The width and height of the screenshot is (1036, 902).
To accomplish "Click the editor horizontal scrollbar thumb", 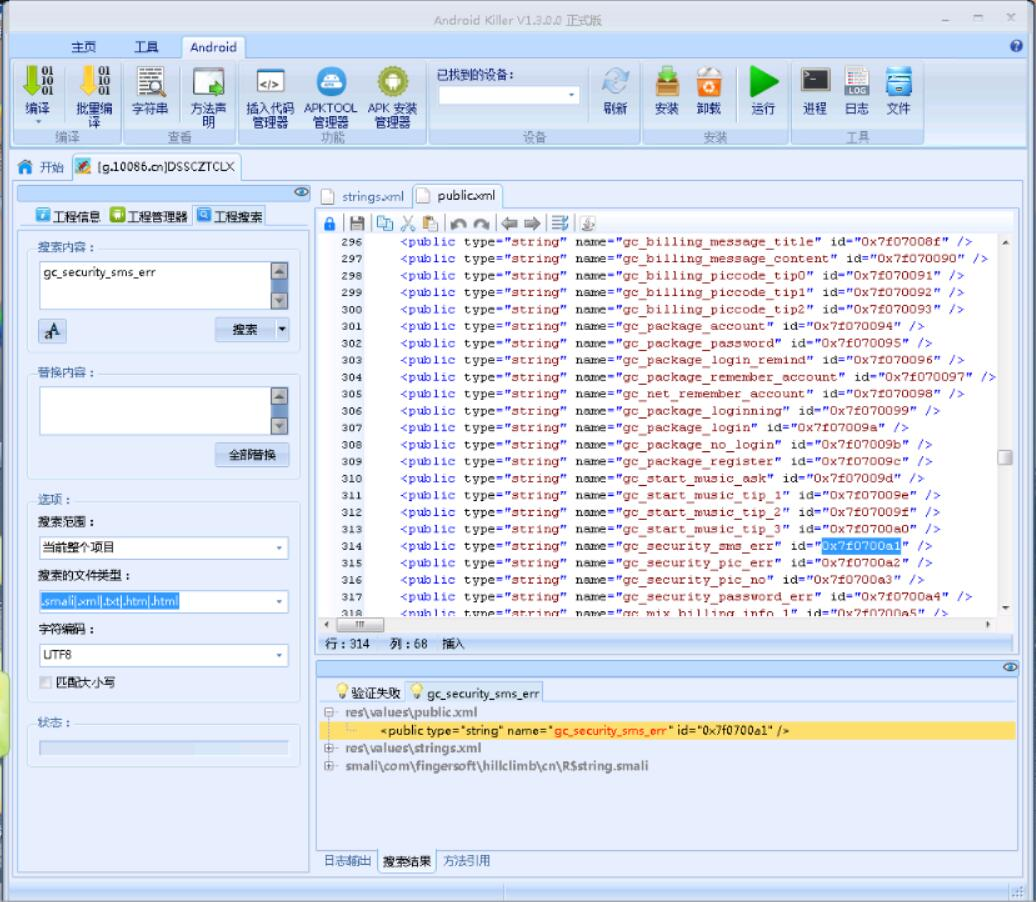I will (x=360, y=624).
